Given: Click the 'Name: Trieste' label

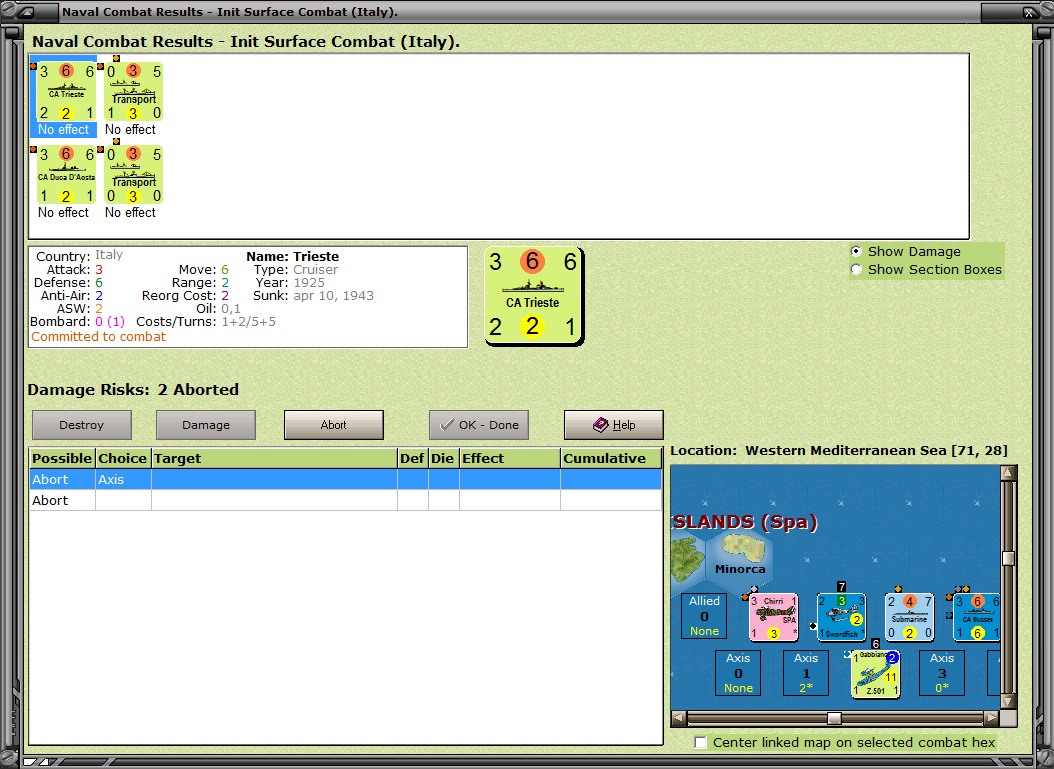Looking at the screenshot, I should tap(292, 256).
